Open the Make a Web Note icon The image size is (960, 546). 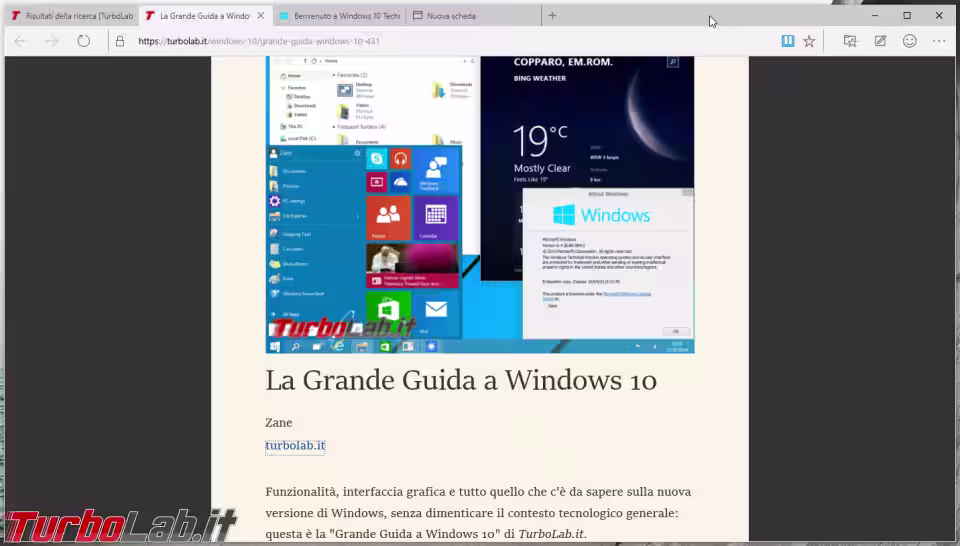tap(880, 41)
